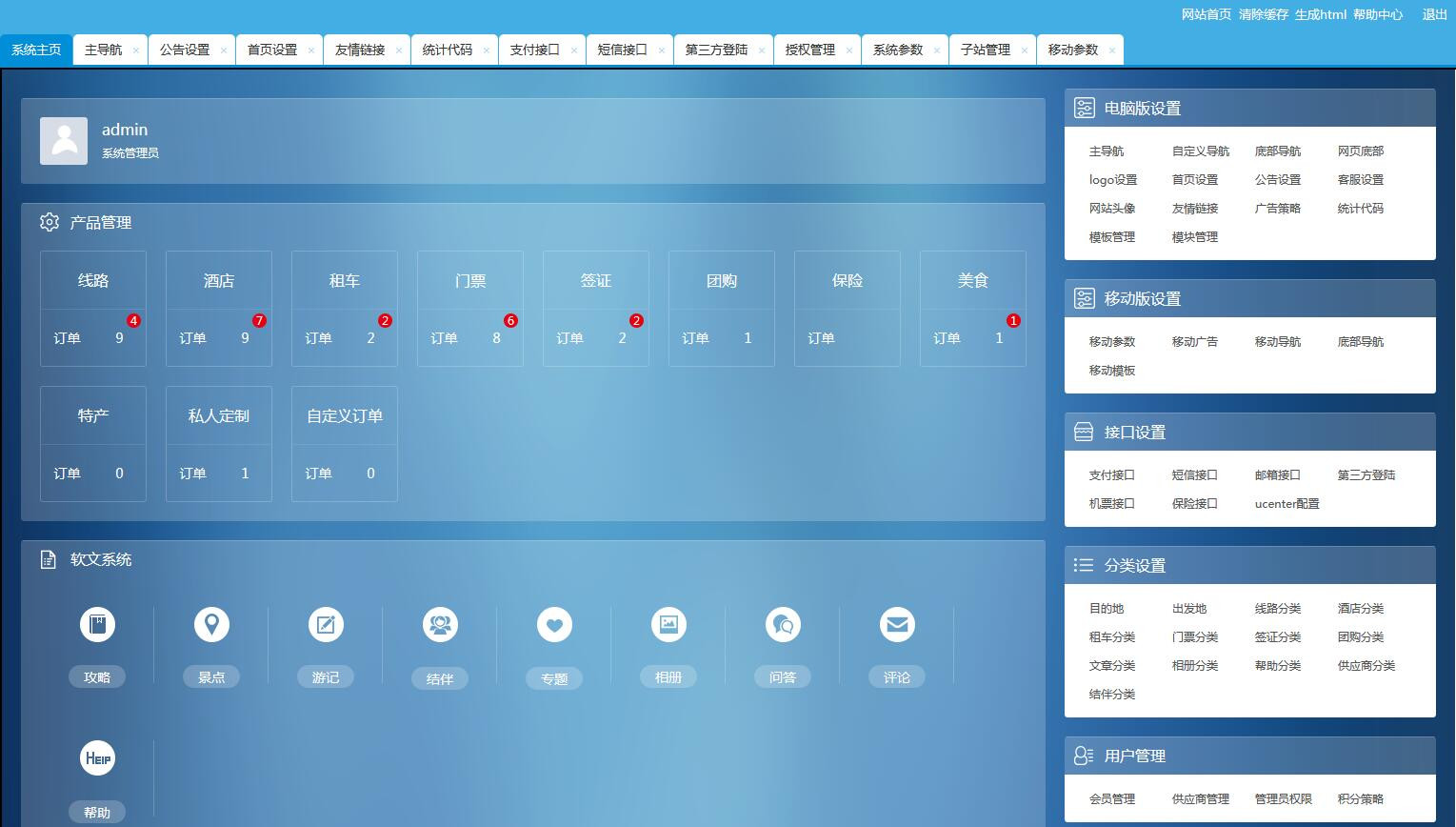Image resolution: width=1456 pixels, height=827 pixels.
Task: Open 广告策略 under 电脑版设置
Action: tap(1278, 209)
